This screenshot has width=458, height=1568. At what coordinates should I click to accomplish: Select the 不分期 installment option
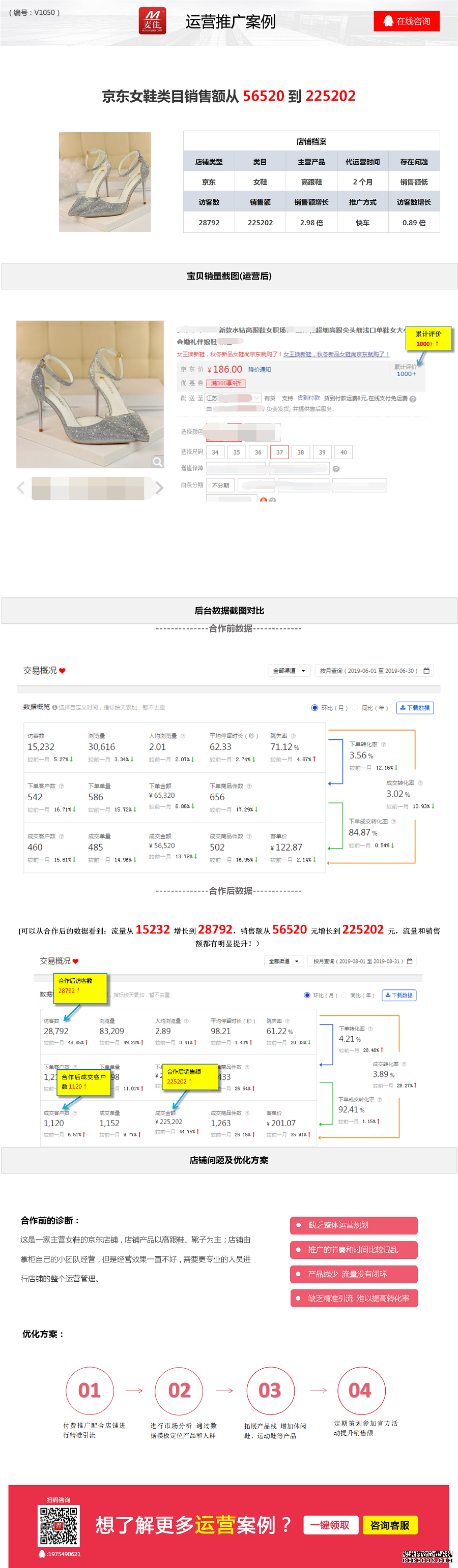pos(220,485)
